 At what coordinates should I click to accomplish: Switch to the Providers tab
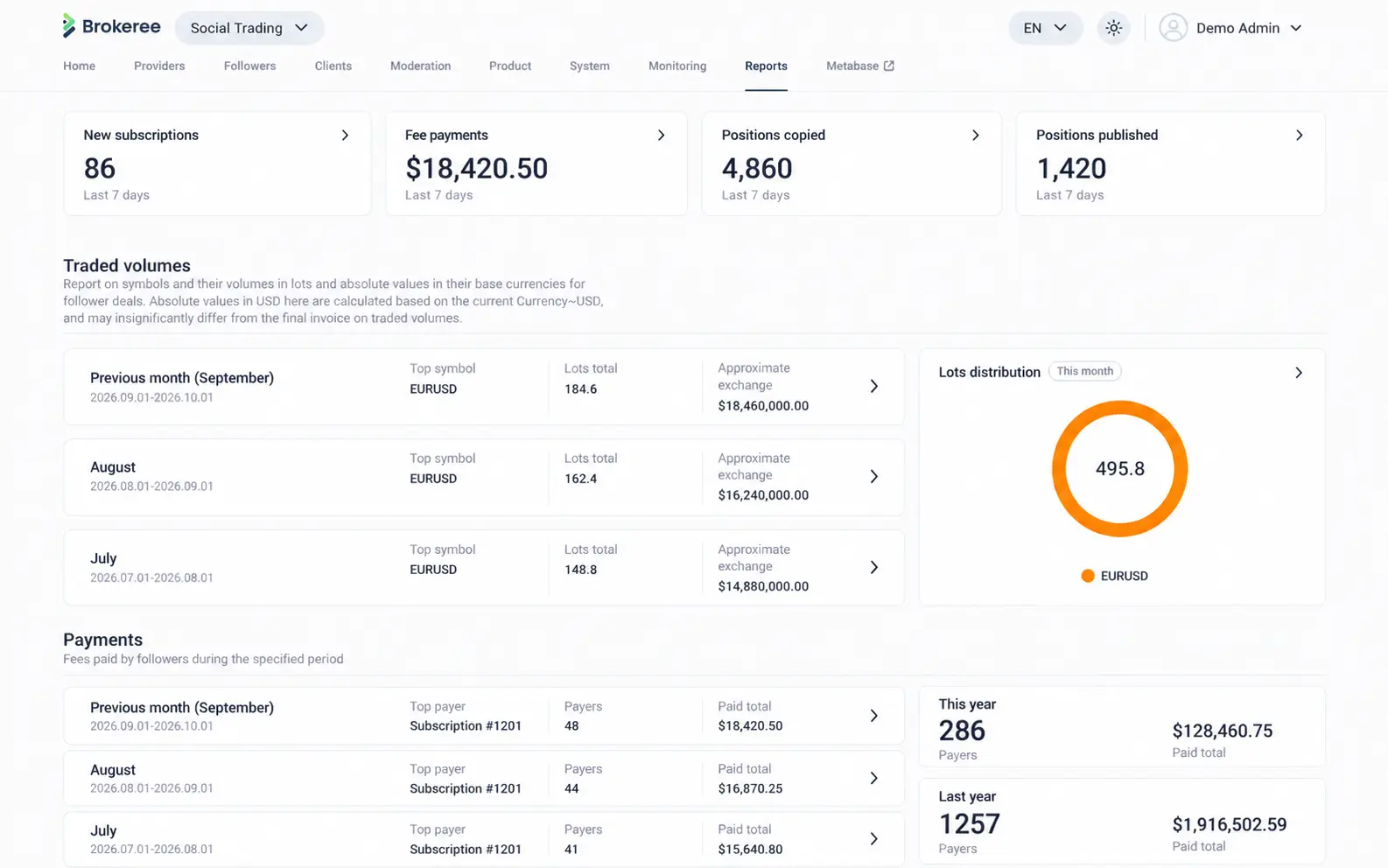(159, 66)
